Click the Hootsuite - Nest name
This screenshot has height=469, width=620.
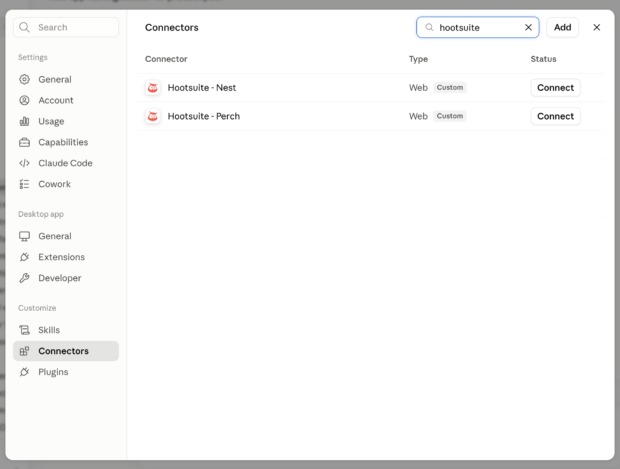point(202,88)
